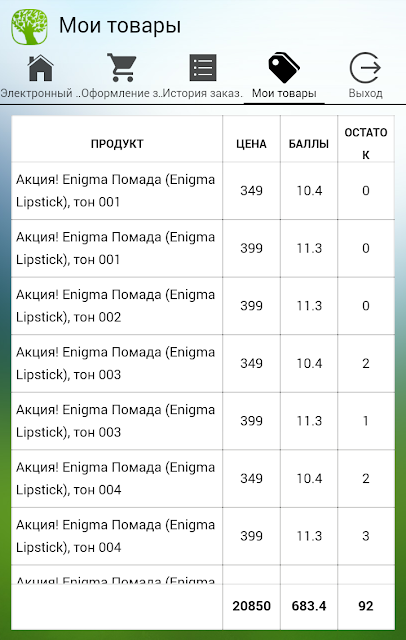Tap the green tree app logo
The height and width of the screenshot is (640, 406).
(x=29, y=26)
